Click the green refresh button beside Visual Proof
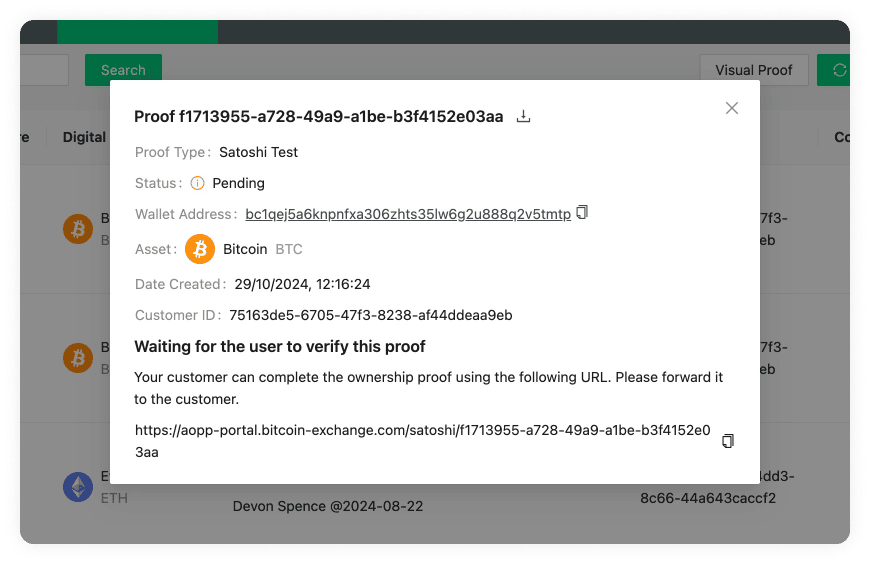Screen dimensions: 870x564 [835, 70]
